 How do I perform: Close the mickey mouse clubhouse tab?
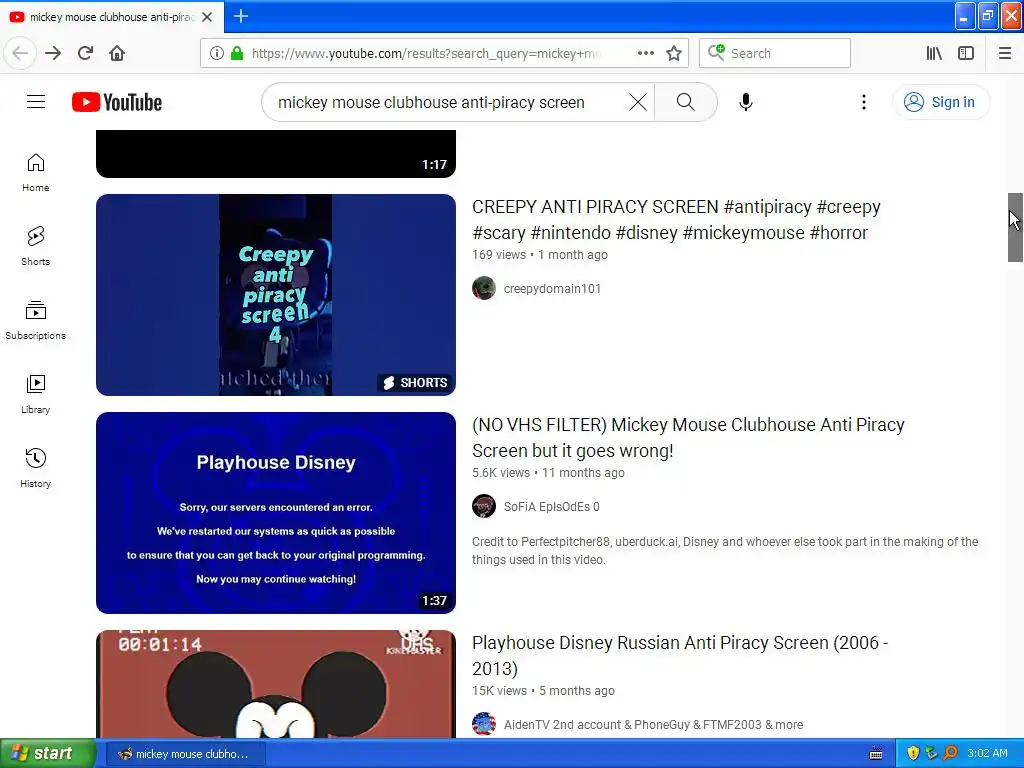pyautogui.click(x=207, y=17)
